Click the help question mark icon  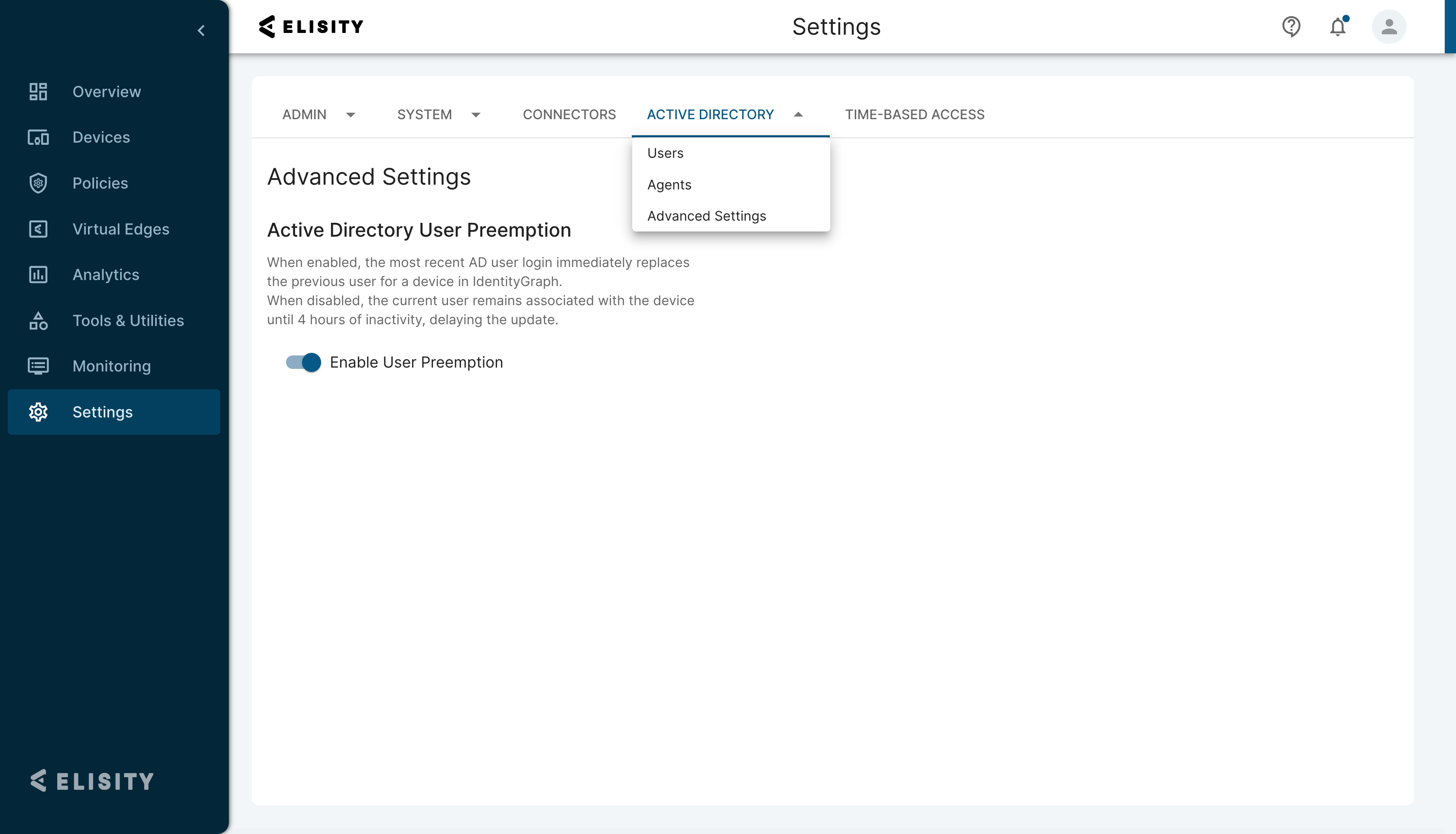coord(1292,26)
